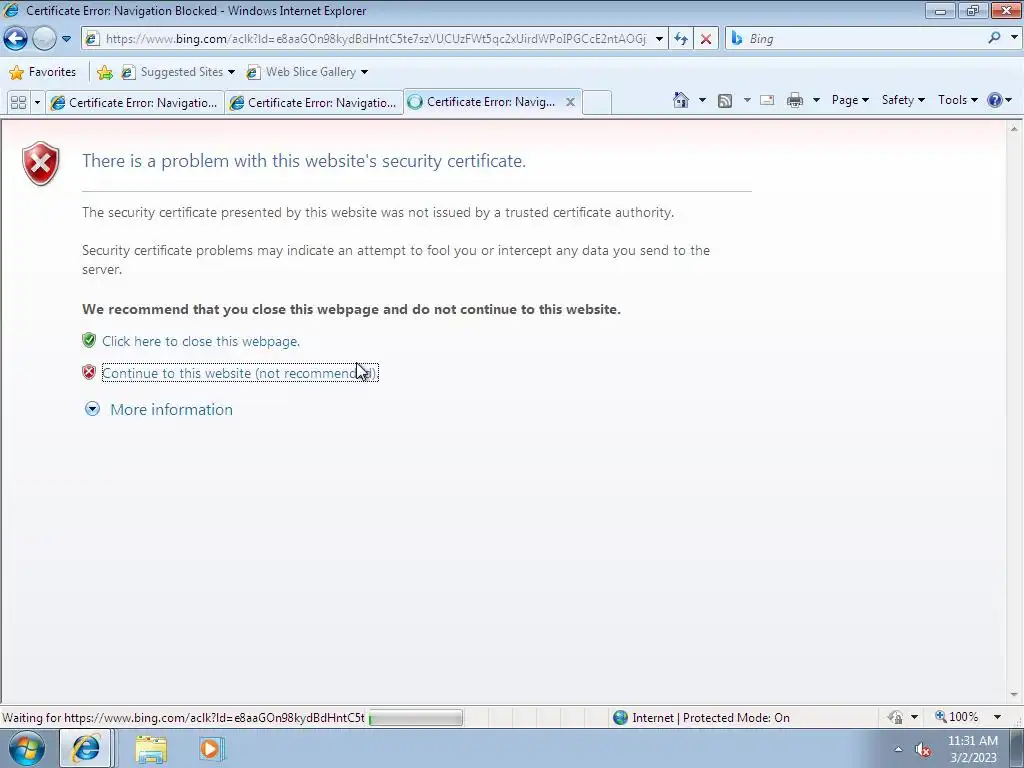
Task: Click the Print icon
Action: click(x=795, y=100)
